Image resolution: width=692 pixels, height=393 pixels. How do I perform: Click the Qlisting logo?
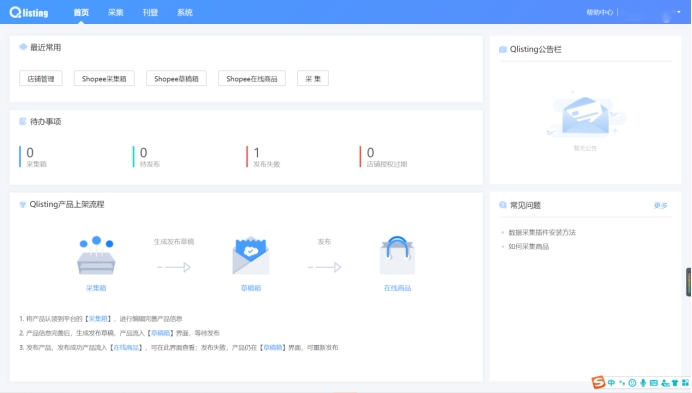(x=29, y=12)
